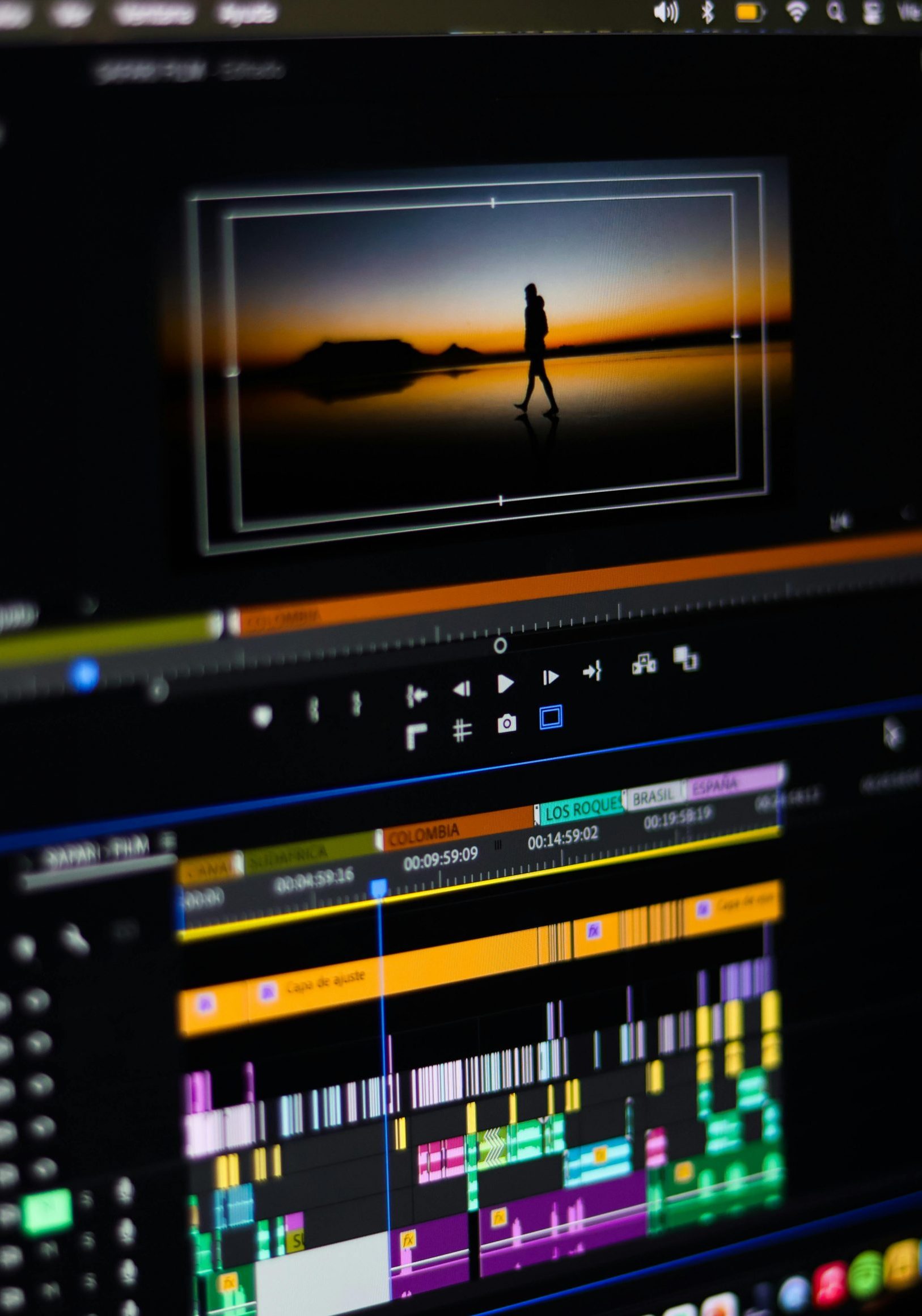Step back one frame

point(462,689)
